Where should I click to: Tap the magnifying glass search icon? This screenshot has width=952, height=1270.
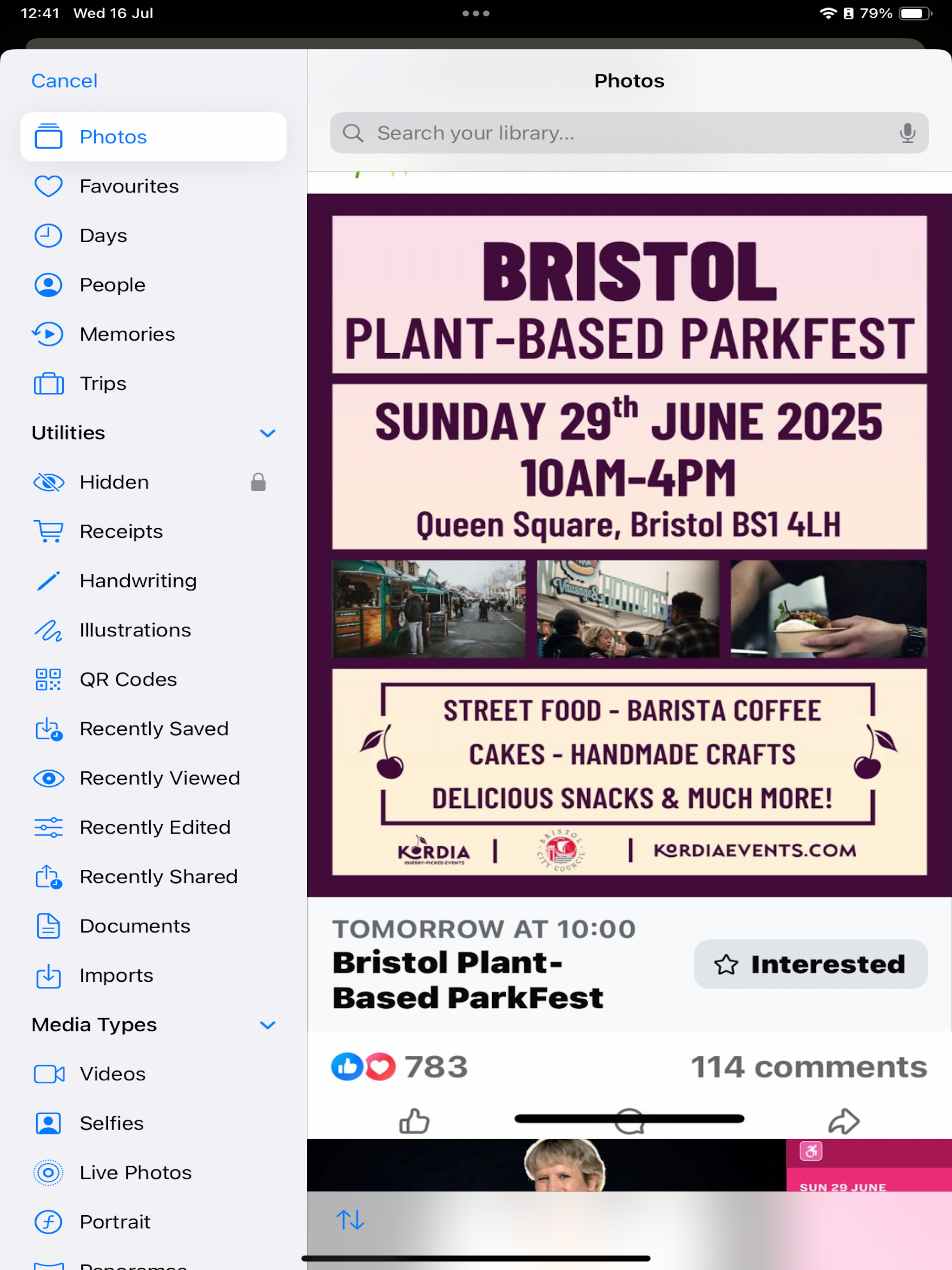pyautogui.click(x=352, y=133)
